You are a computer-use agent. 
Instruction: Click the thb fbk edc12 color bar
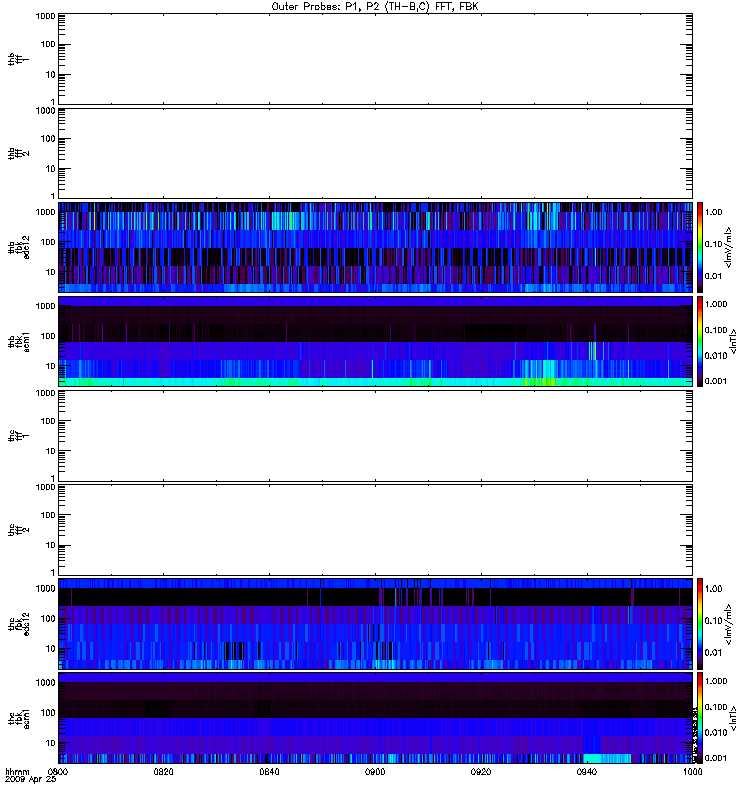click(700, 247)
